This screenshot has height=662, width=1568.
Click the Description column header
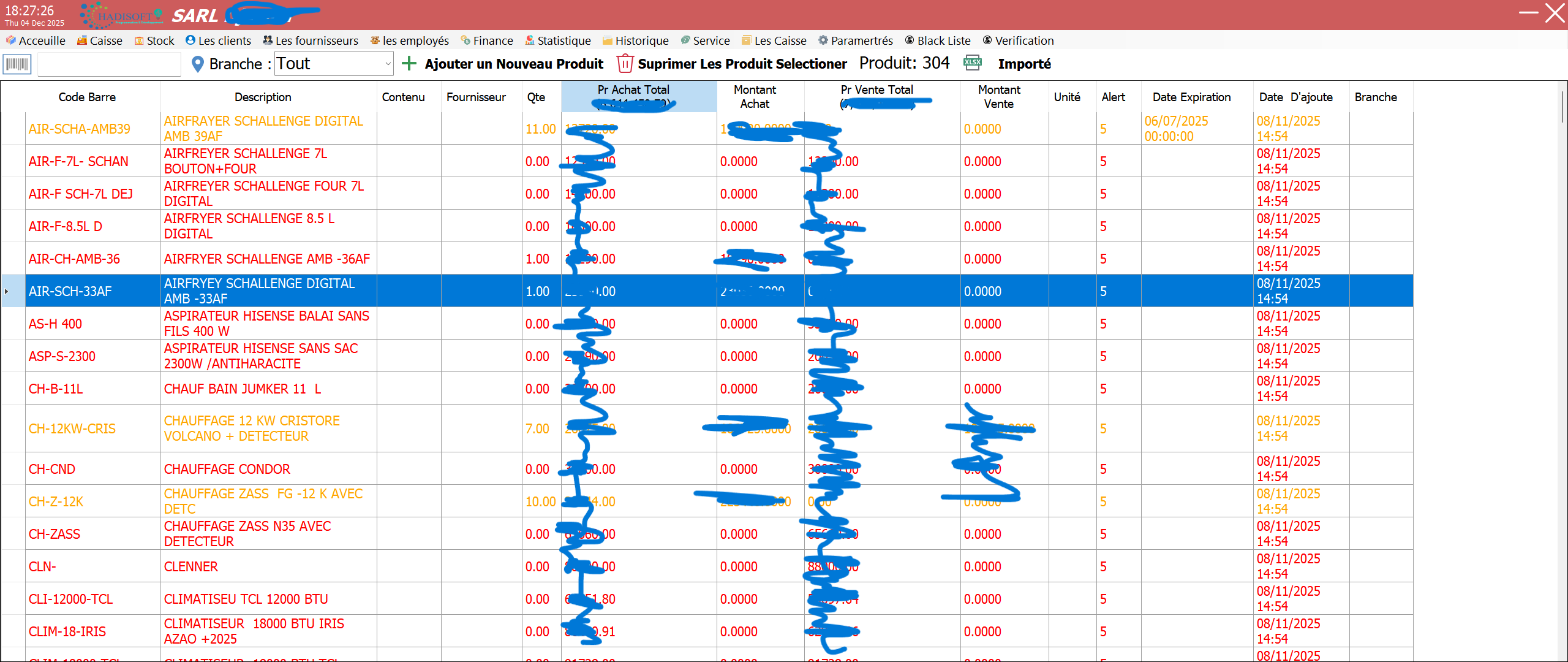point(263,97)
